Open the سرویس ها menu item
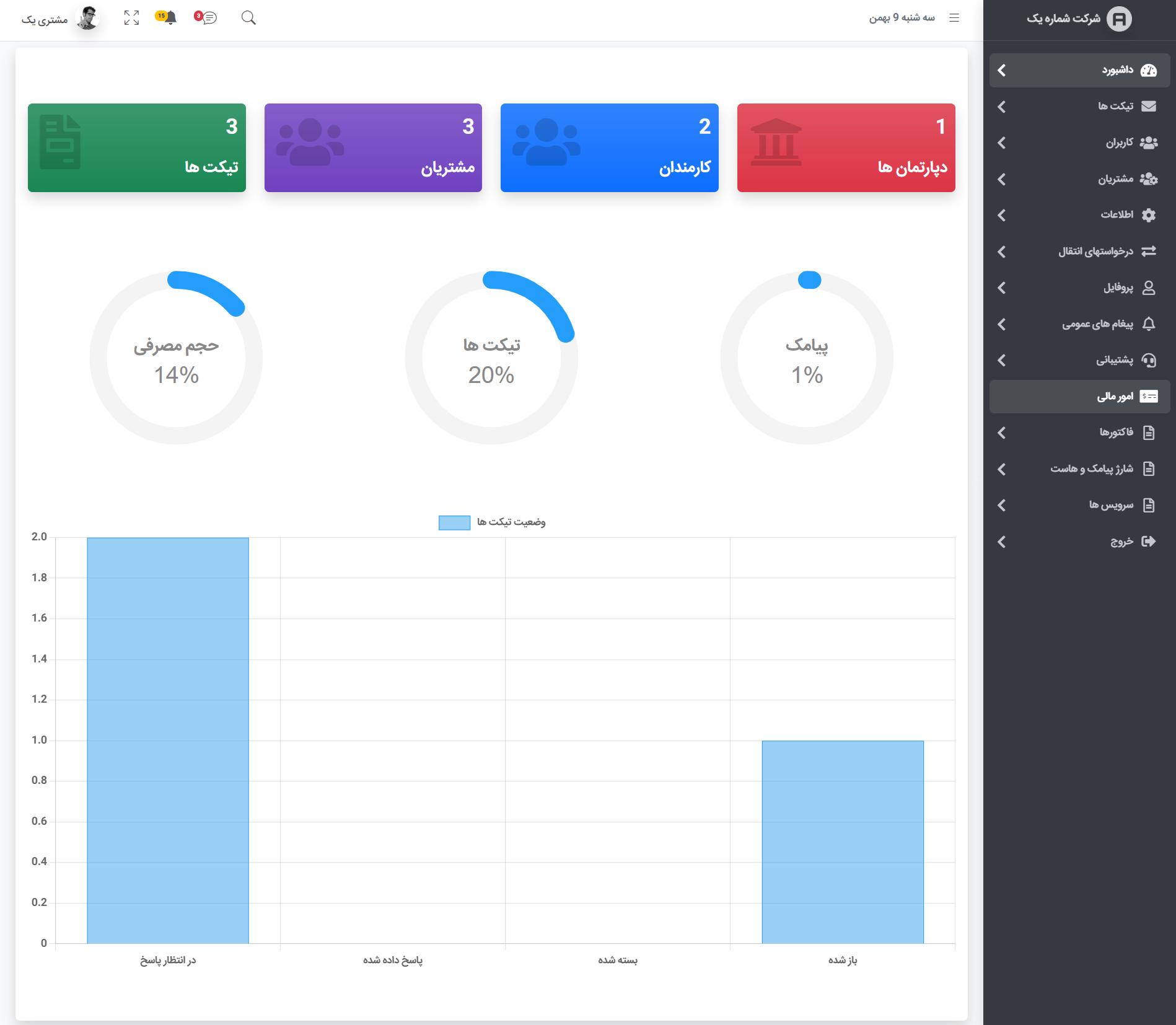The width and height of the screenshot is (1176, 1025). click(x=1080, y=505)
